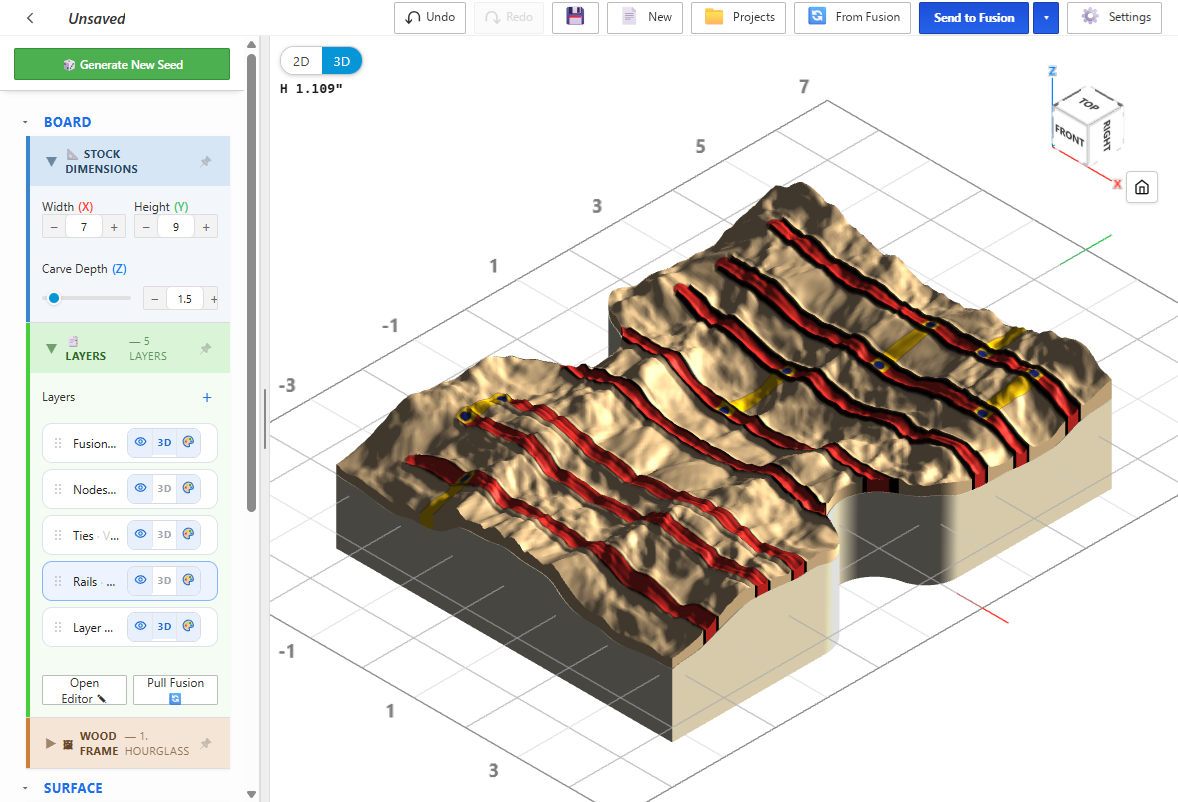This screenshot has height=802, width=1178.
Task: Decrease Height (Y) value
Action: click(146, 227)
